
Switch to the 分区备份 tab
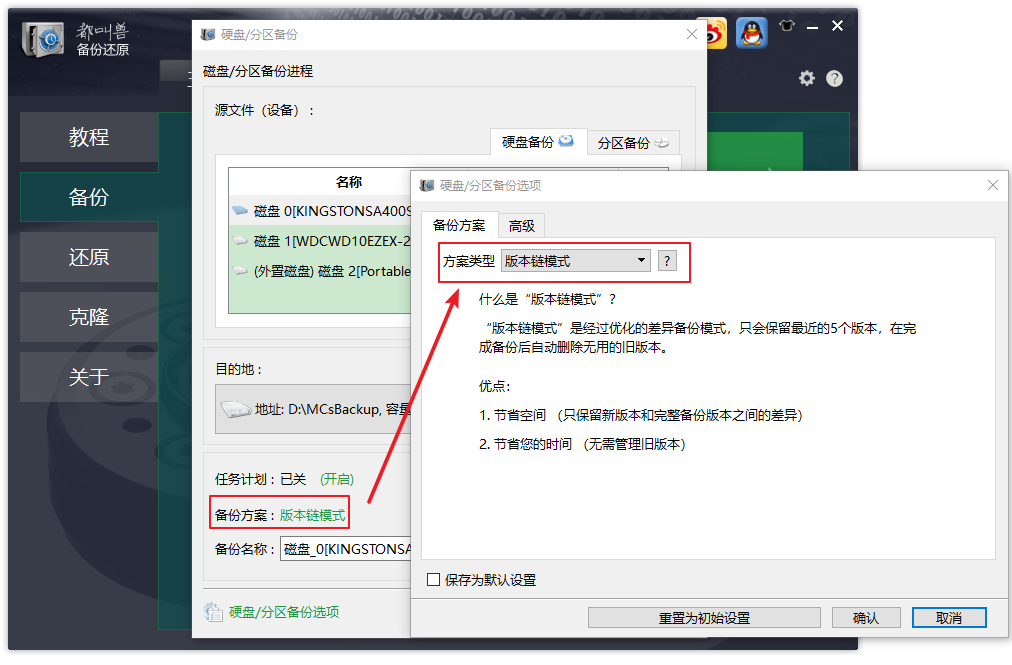(632, 143)
